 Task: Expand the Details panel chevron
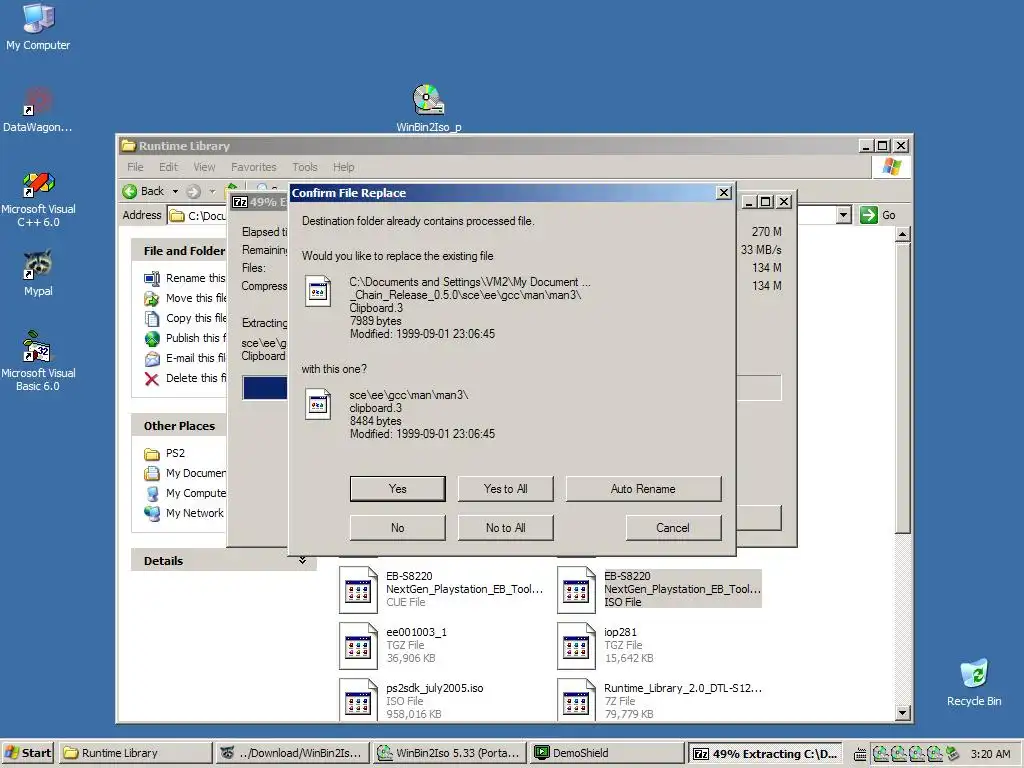tap(302, 560)
